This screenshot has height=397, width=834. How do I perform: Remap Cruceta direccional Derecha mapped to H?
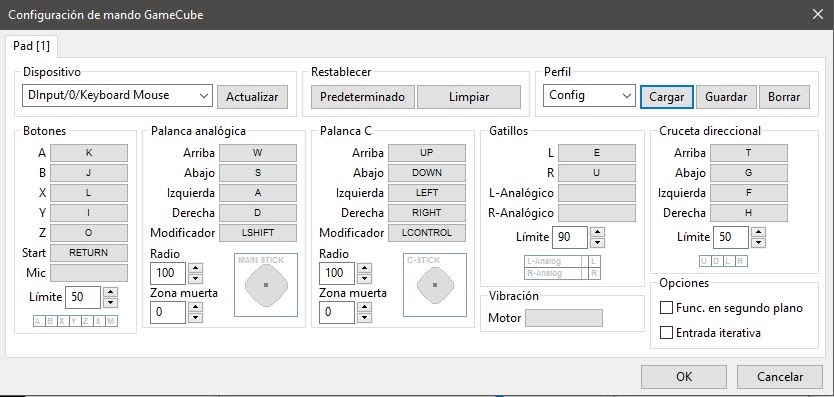[x=749, y=213]
